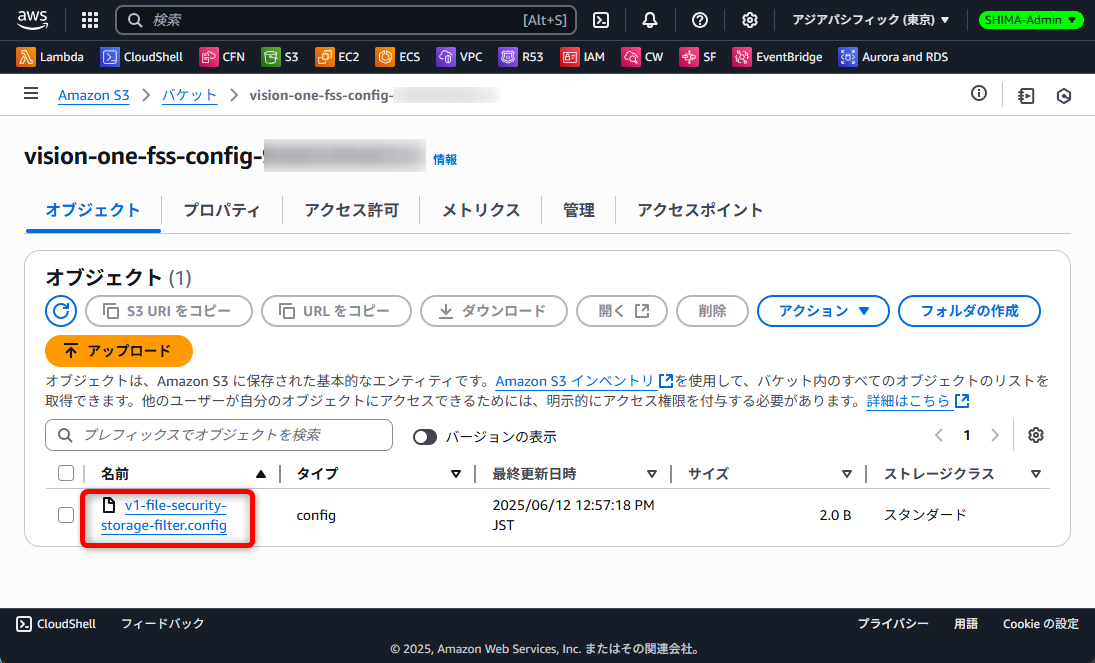This screenshot has height=663, width=1095.
Task: Check the v1-file-security-storage-filter.config row checkbox
Action: tap(66, 515)
